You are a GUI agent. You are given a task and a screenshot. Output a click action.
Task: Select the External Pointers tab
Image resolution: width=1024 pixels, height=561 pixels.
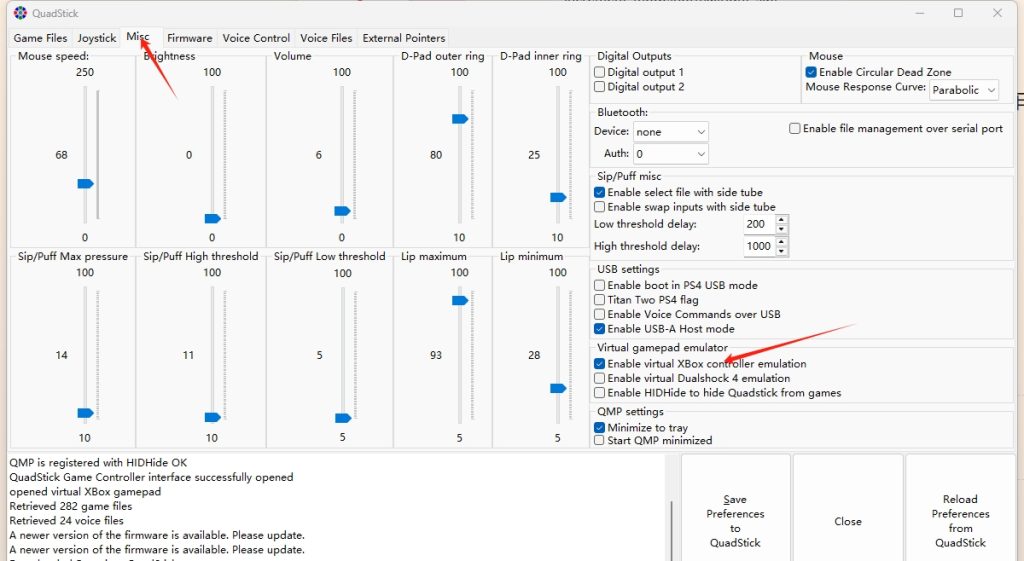(x=404, y=38)
